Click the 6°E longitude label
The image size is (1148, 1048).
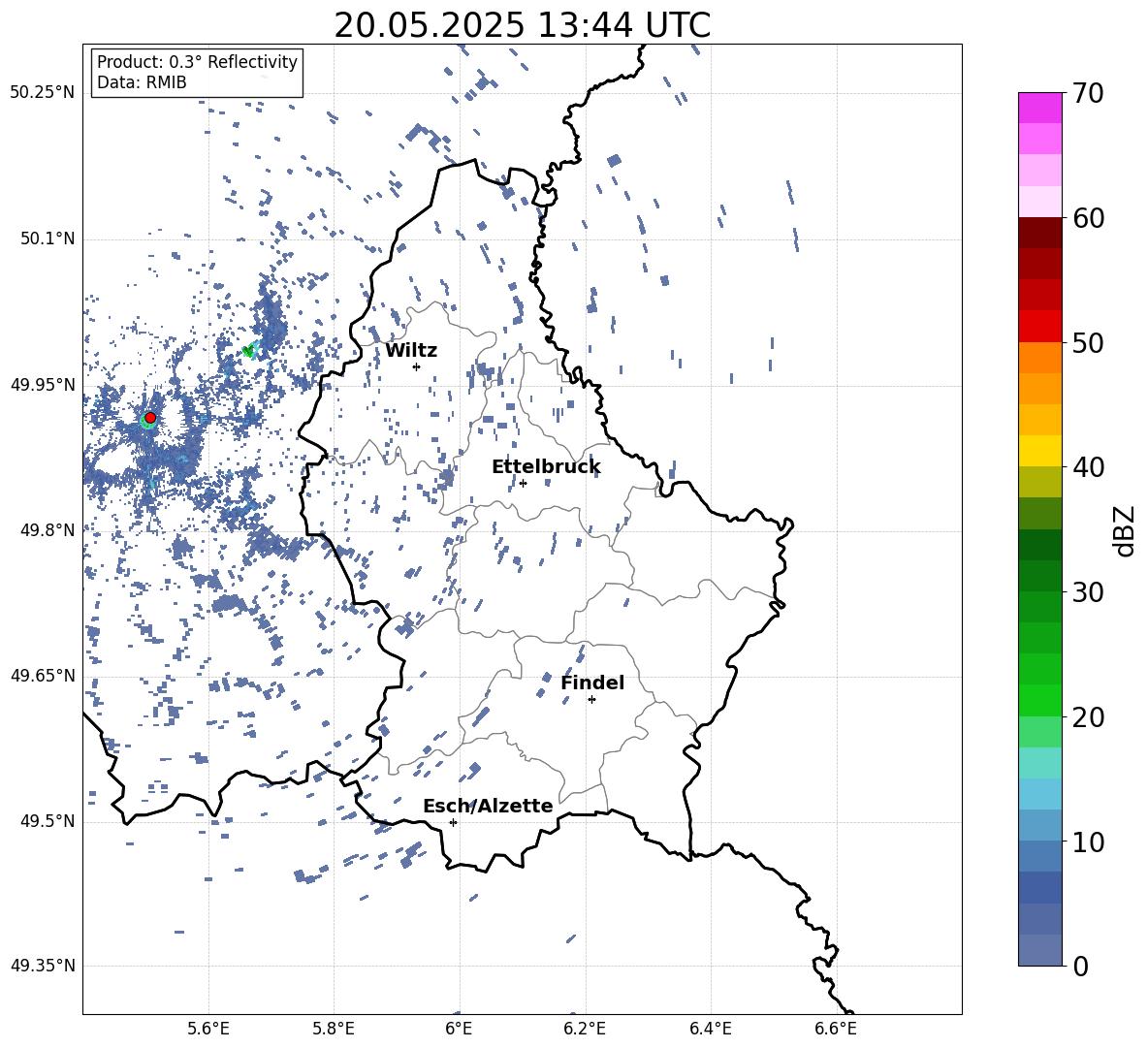pos(459,1030)
